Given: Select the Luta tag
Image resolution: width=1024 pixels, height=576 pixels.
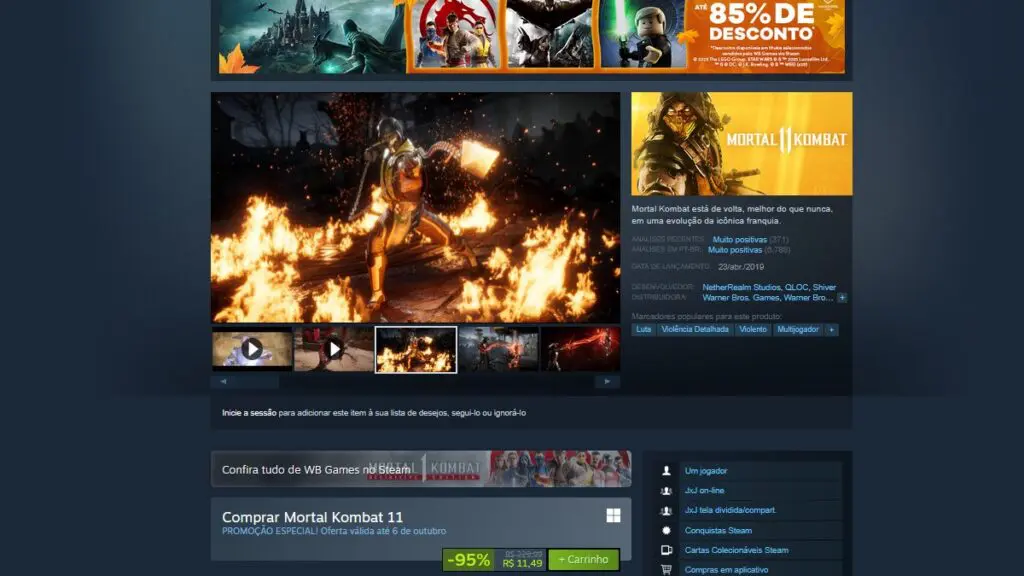Looking at the screenshot, I should click(x=643, y=329).
